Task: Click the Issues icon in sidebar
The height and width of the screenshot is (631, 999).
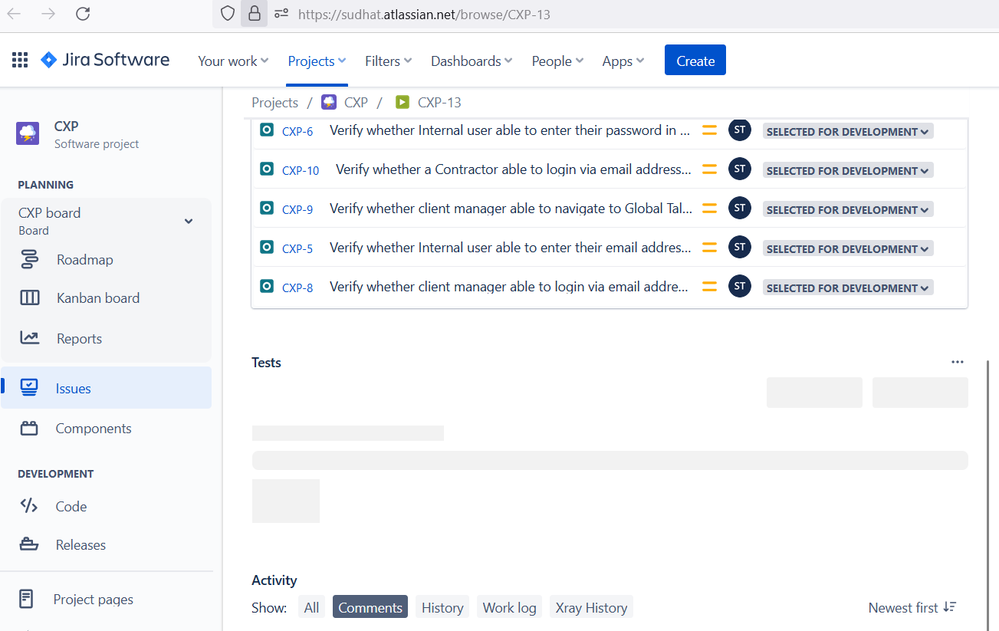Action: click(29, 388)
